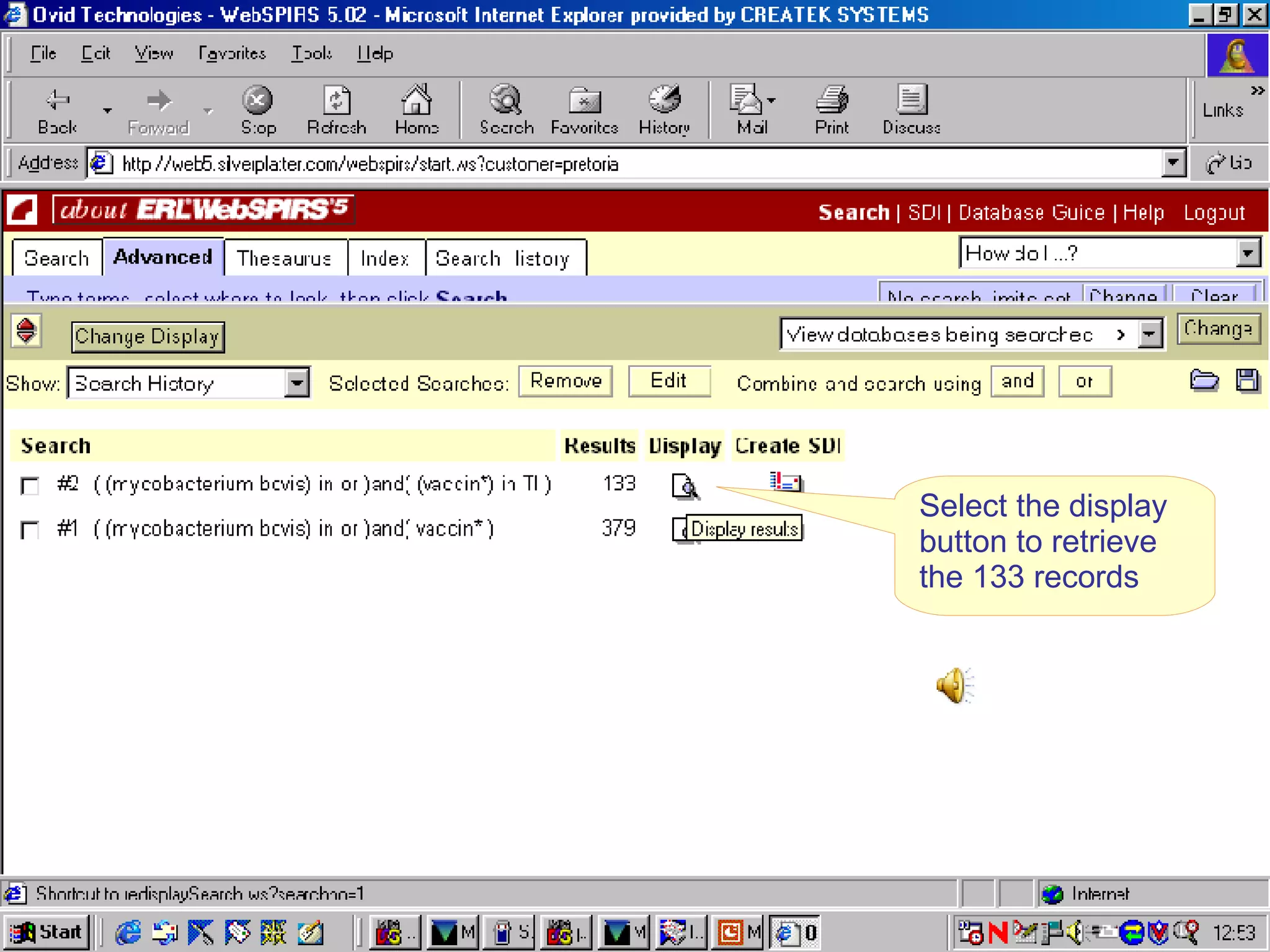Click the Print toolbar icon
The image size is (1270, 952).
pos(832,110)
